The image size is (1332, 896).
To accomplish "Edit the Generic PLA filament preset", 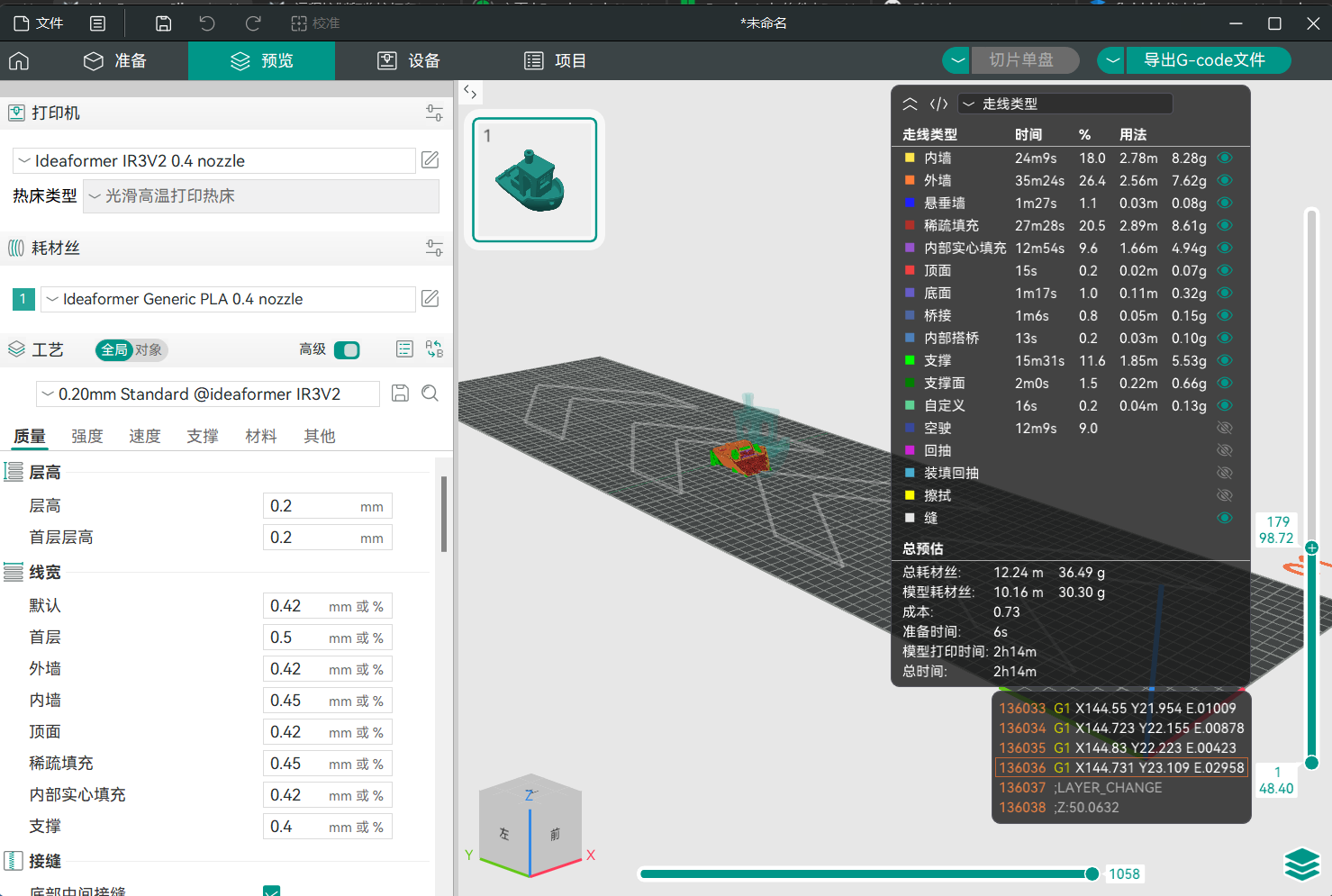I will [x=430, y=298].
